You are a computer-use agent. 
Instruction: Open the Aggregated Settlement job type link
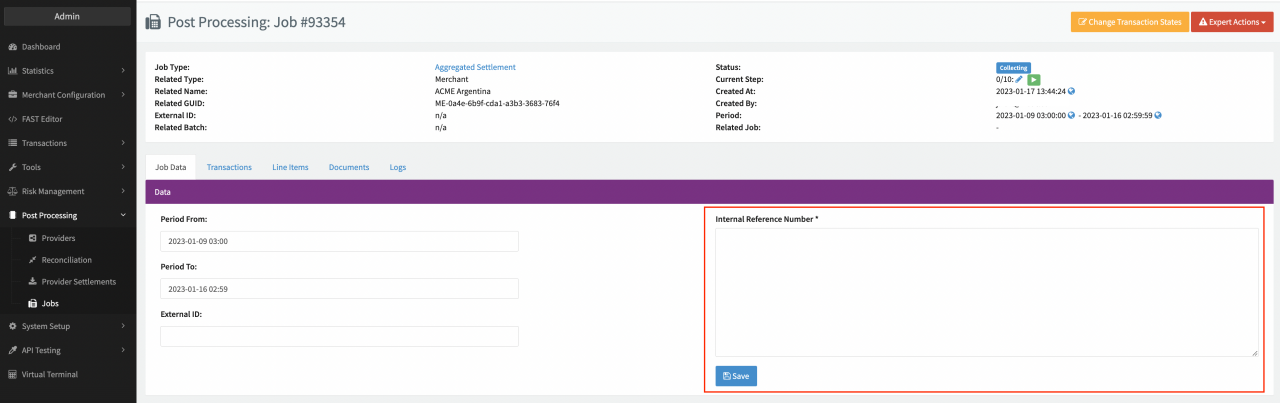(x=475, y=67)
